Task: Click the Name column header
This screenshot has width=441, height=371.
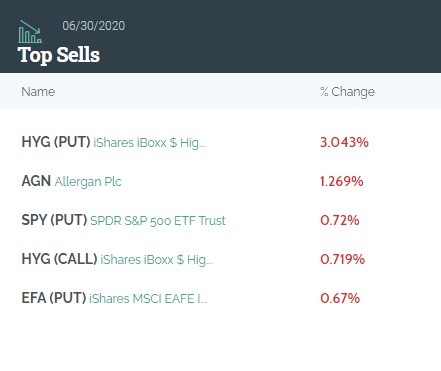Action: tap(38, 92)
